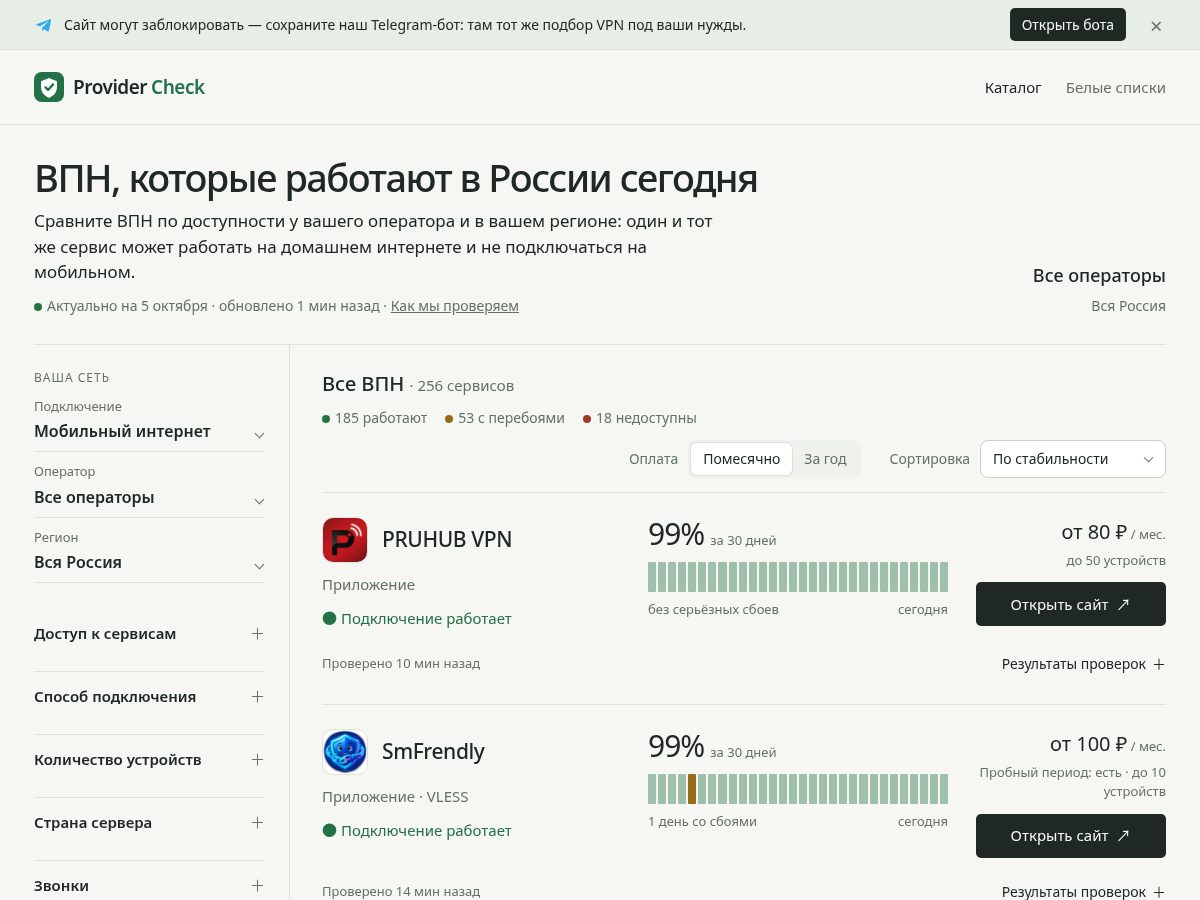Open the Подключение dropdown Мобильный интернет
Screen dimensions: 1200x900
click(150, 432)
